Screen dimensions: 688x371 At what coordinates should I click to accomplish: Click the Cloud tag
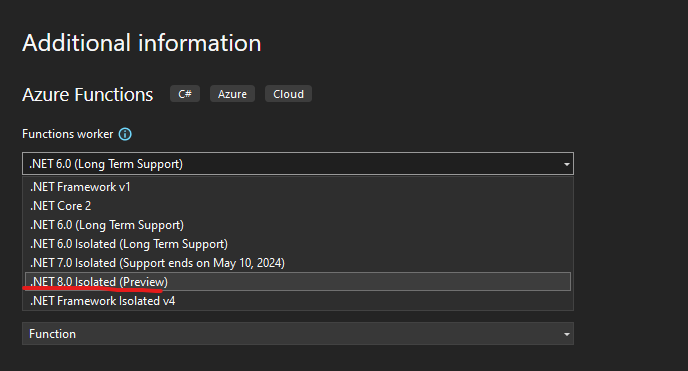(x=288, y=94)
